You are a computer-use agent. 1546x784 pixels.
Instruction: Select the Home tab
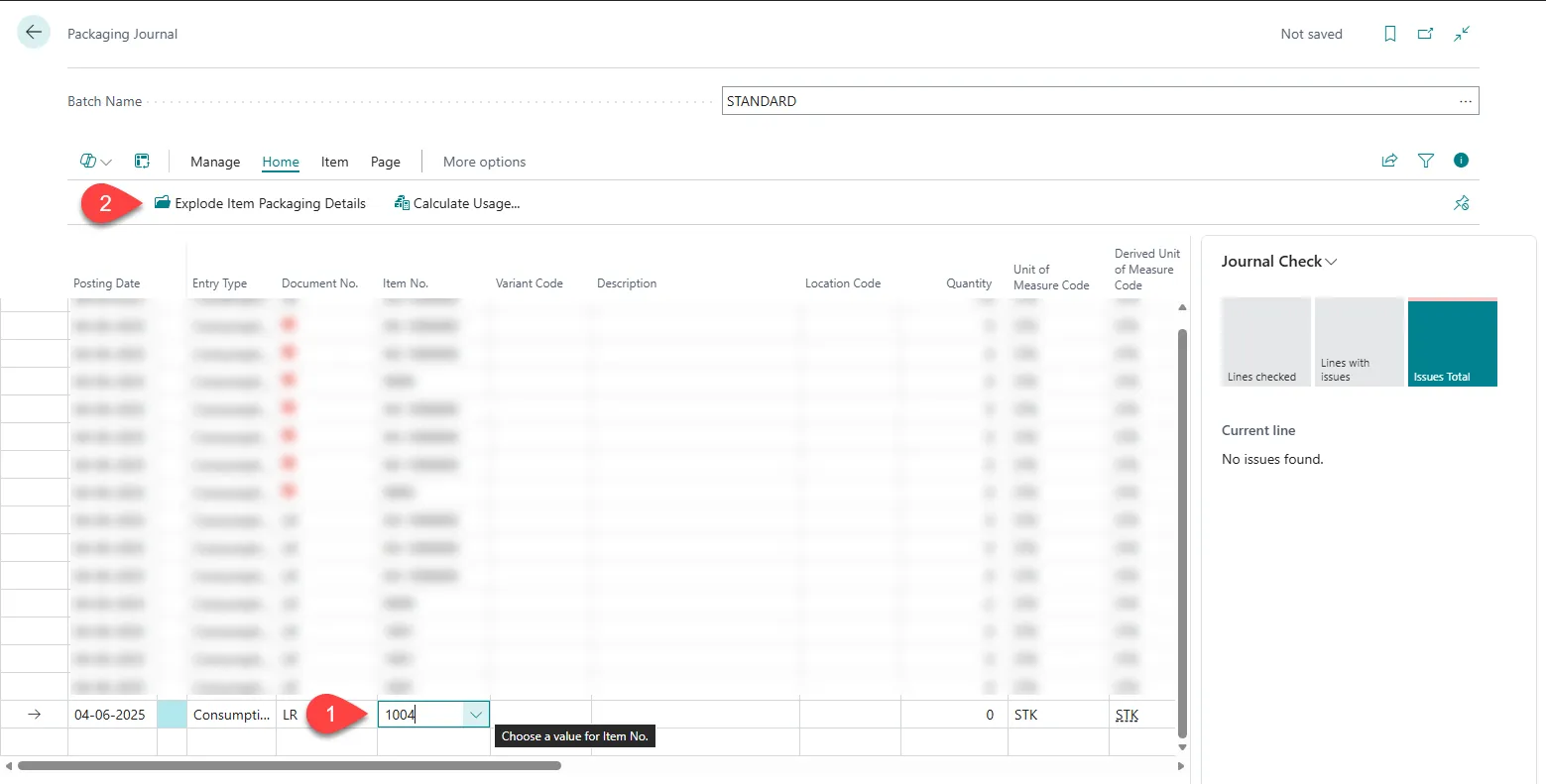coord(281,162)
